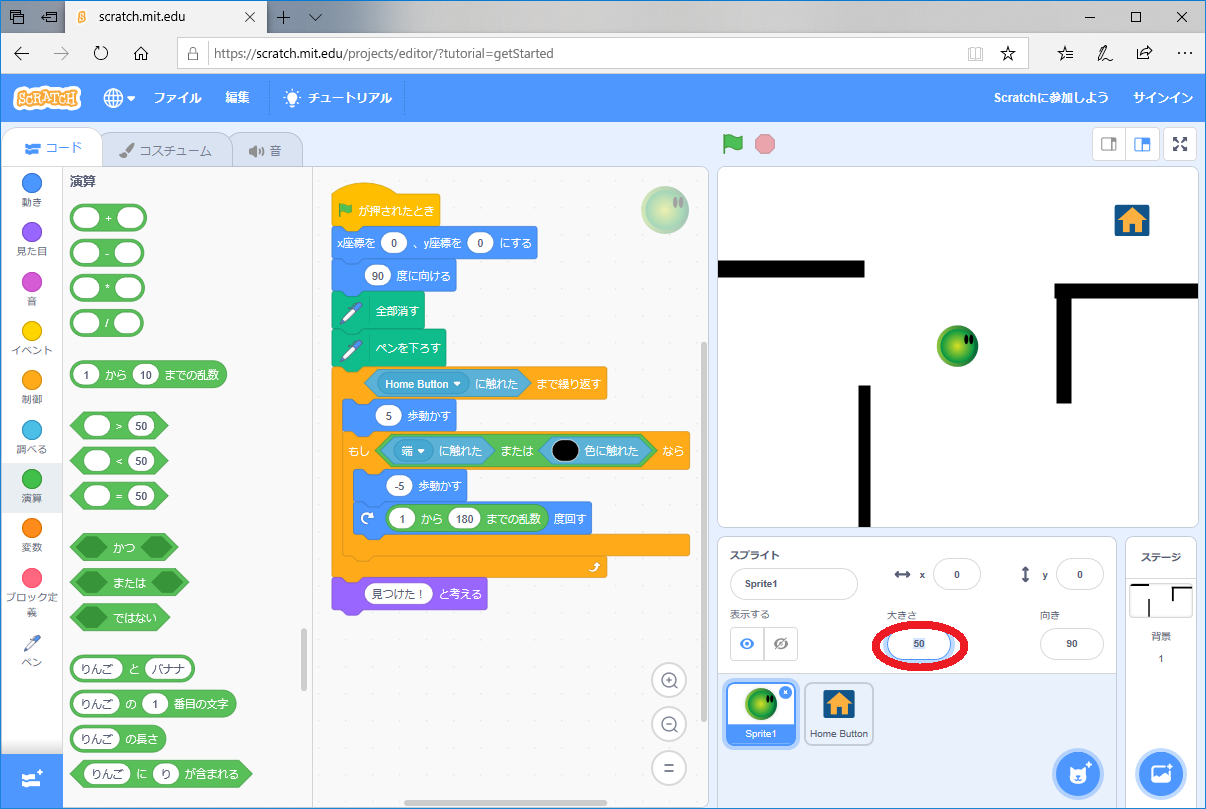Zoom in the code workspace
Screen dimensions: 1206x809
pos(669,681)
